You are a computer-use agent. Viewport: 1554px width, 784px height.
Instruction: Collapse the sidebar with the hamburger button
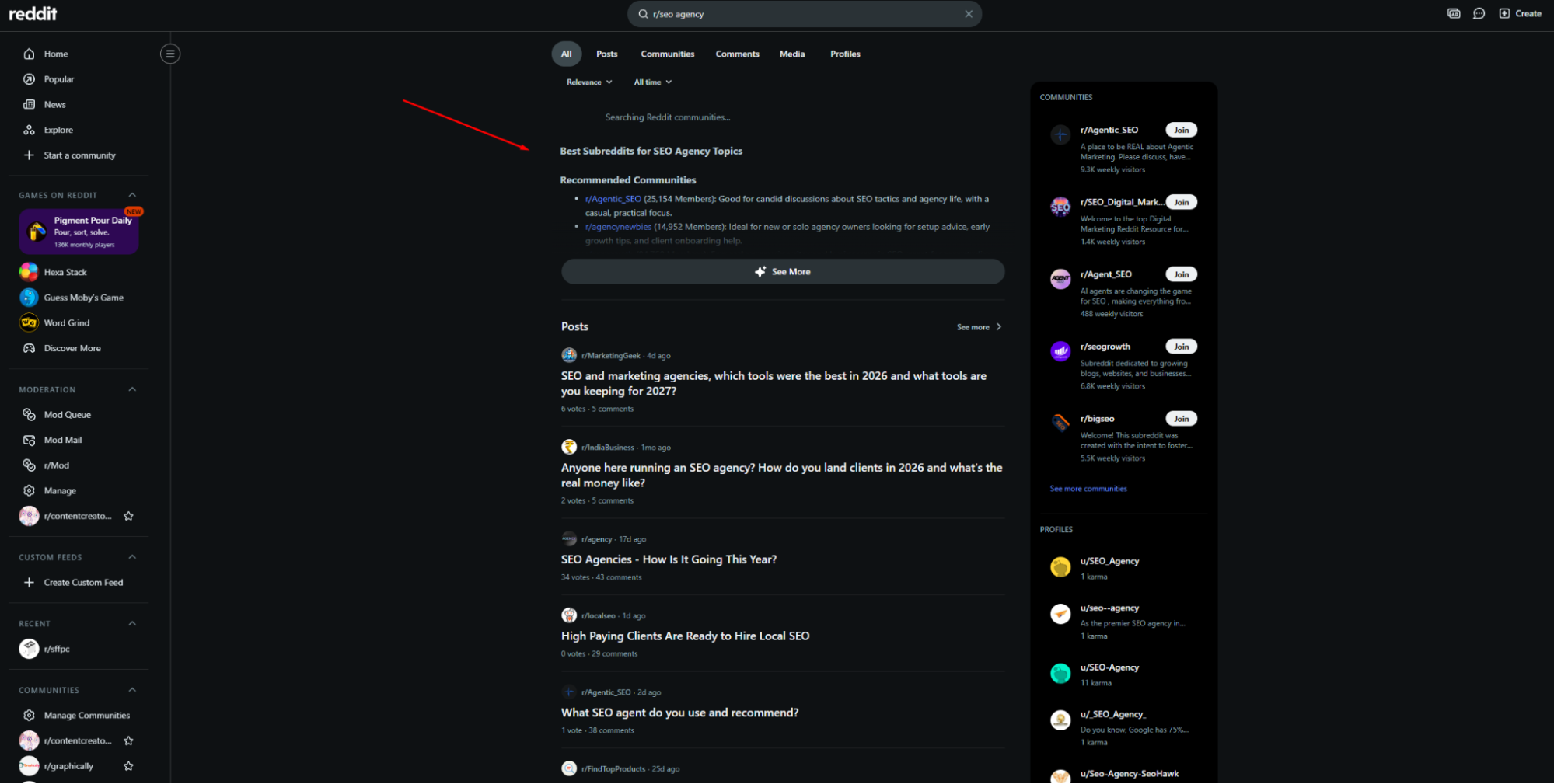(170, 54)
